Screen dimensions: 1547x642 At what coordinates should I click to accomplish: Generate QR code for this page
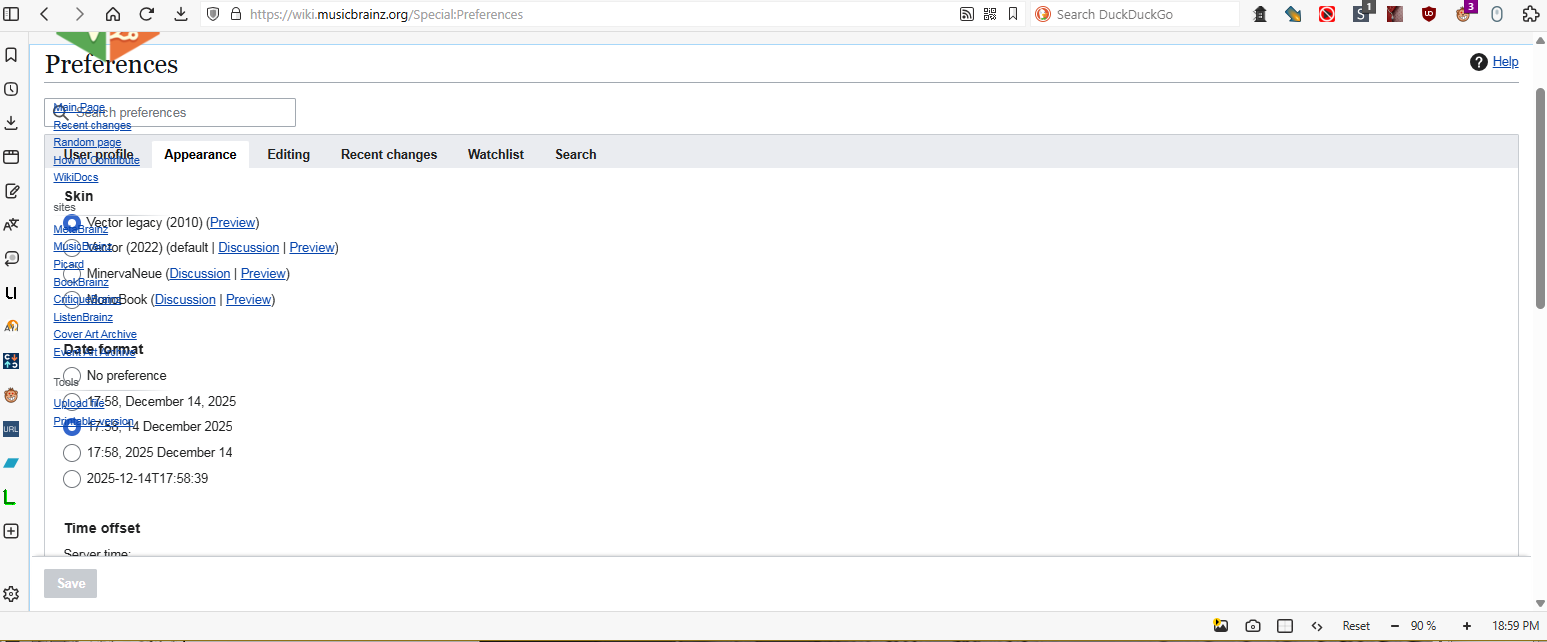coord(990,14)
